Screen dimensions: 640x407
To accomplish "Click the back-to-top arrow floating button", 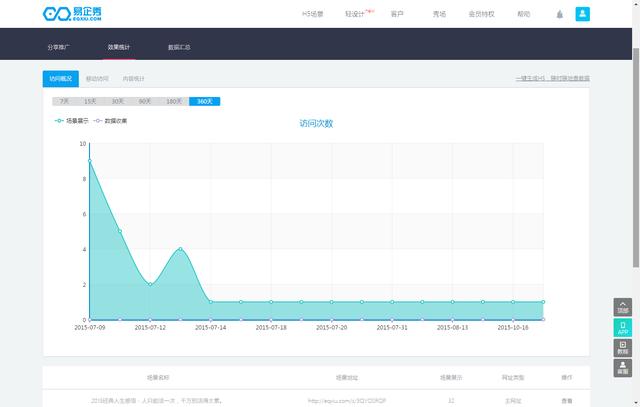I will [x=622, y=307].
